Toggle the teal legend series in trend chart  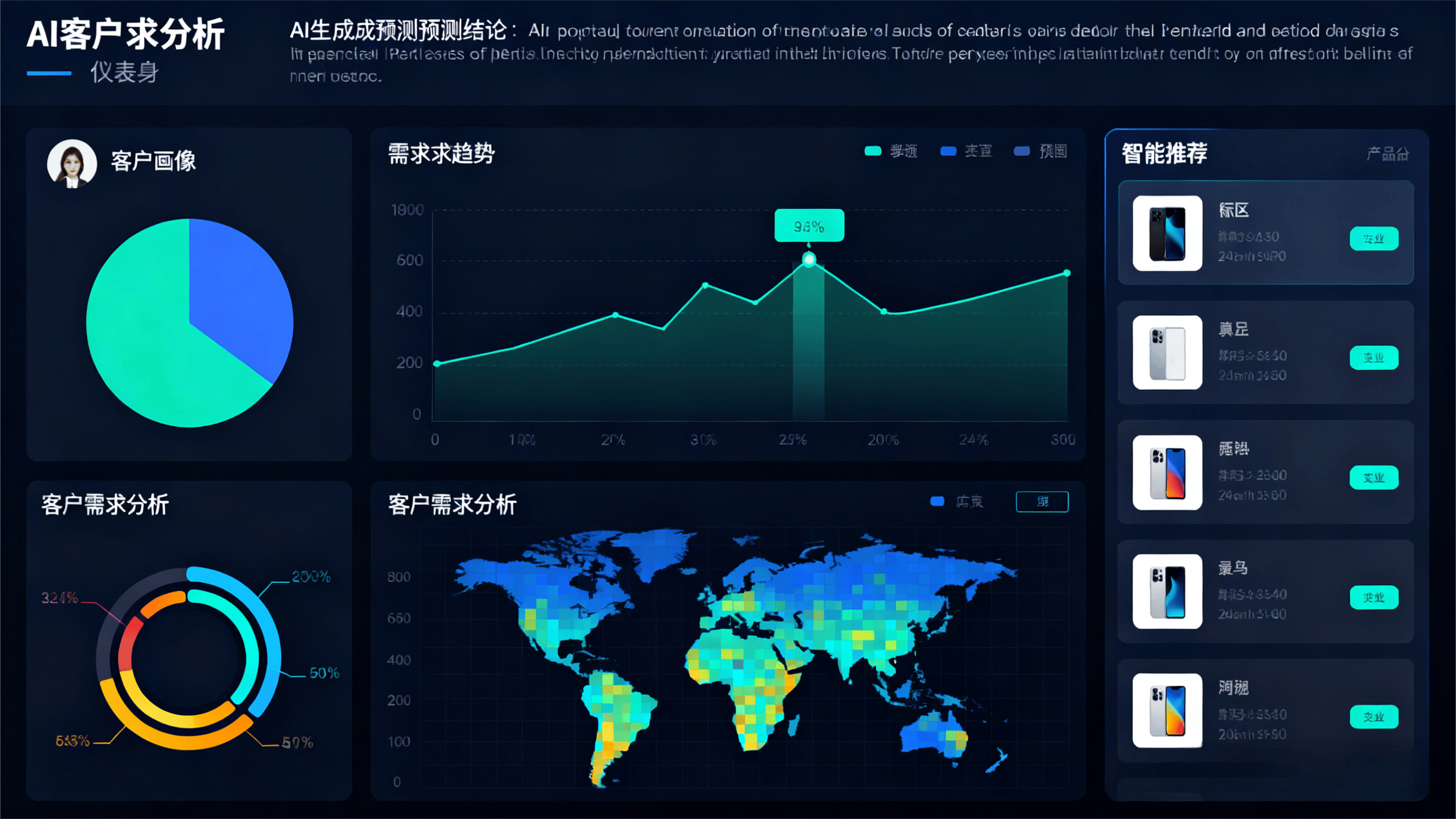click(873, 151)
